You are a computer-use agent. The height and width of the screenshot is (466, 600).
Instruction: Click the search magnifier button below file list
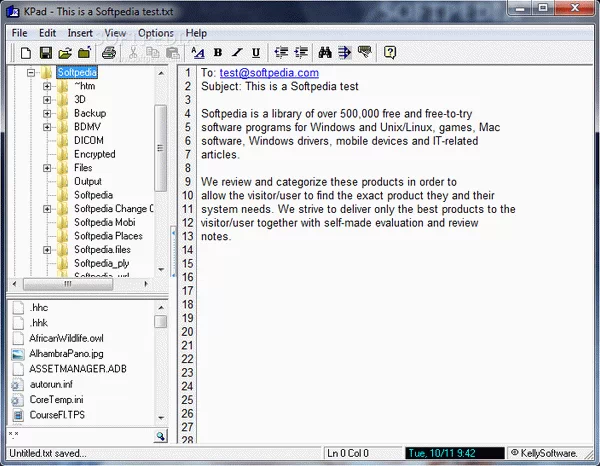point(161,436)
